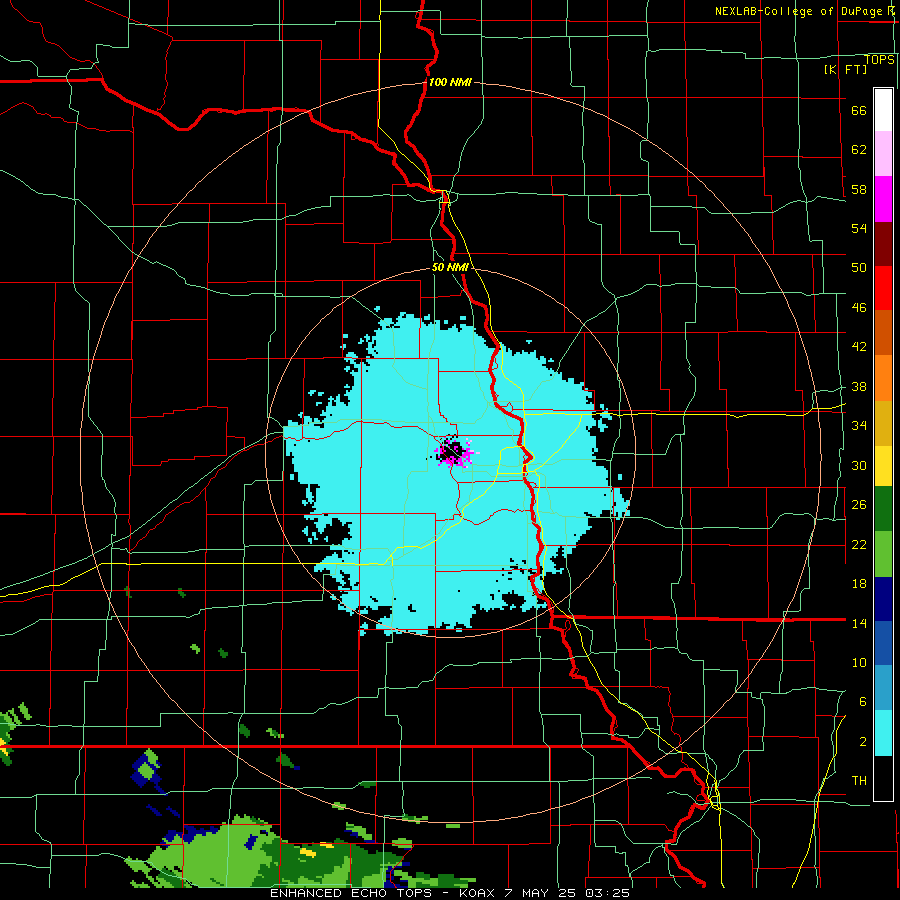Click the '18' legend value
The height and width of the screenshot is (900, 900).
coord(859,584)
